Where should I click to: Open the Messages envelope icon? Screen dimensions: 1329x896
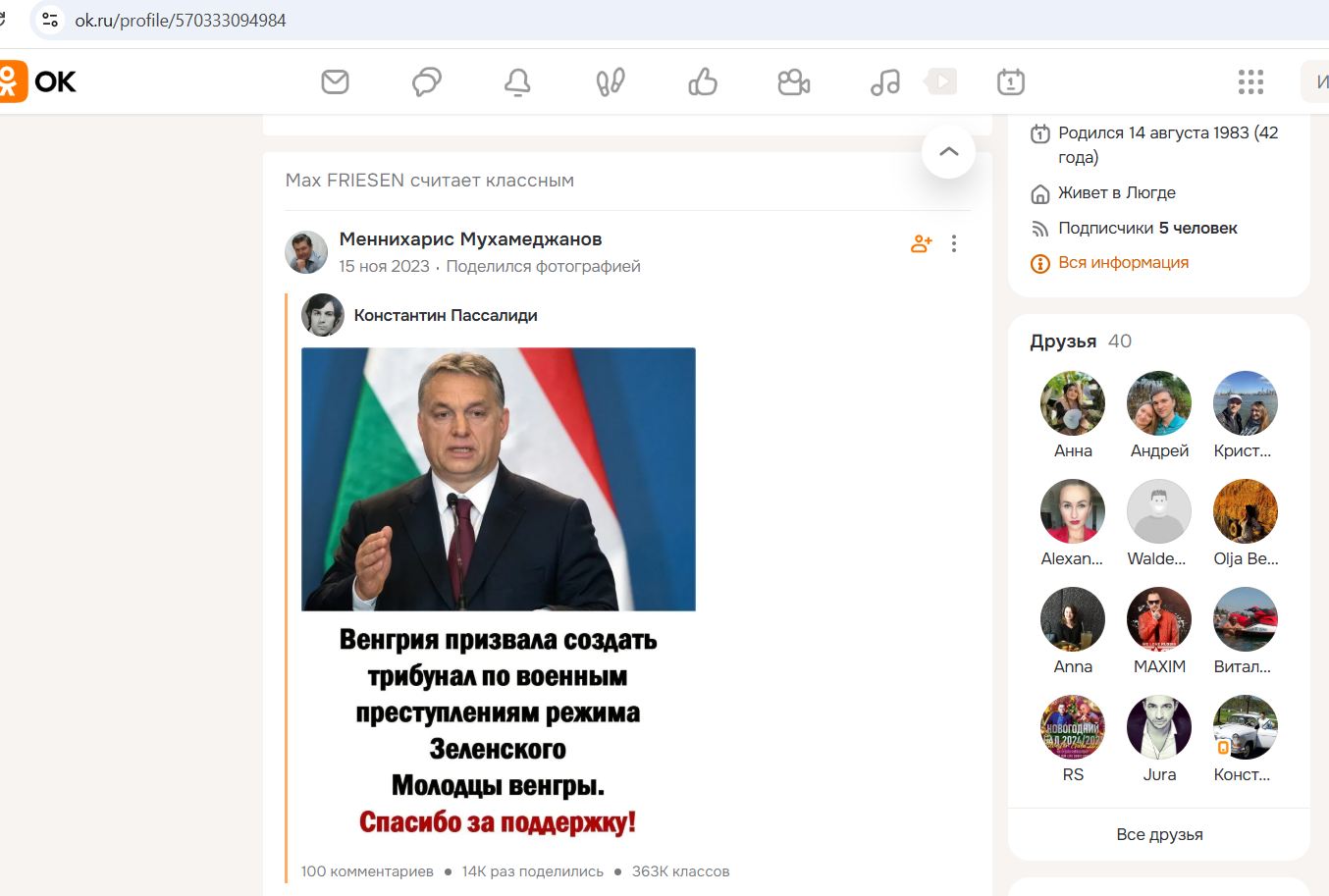tap(335, 81)
